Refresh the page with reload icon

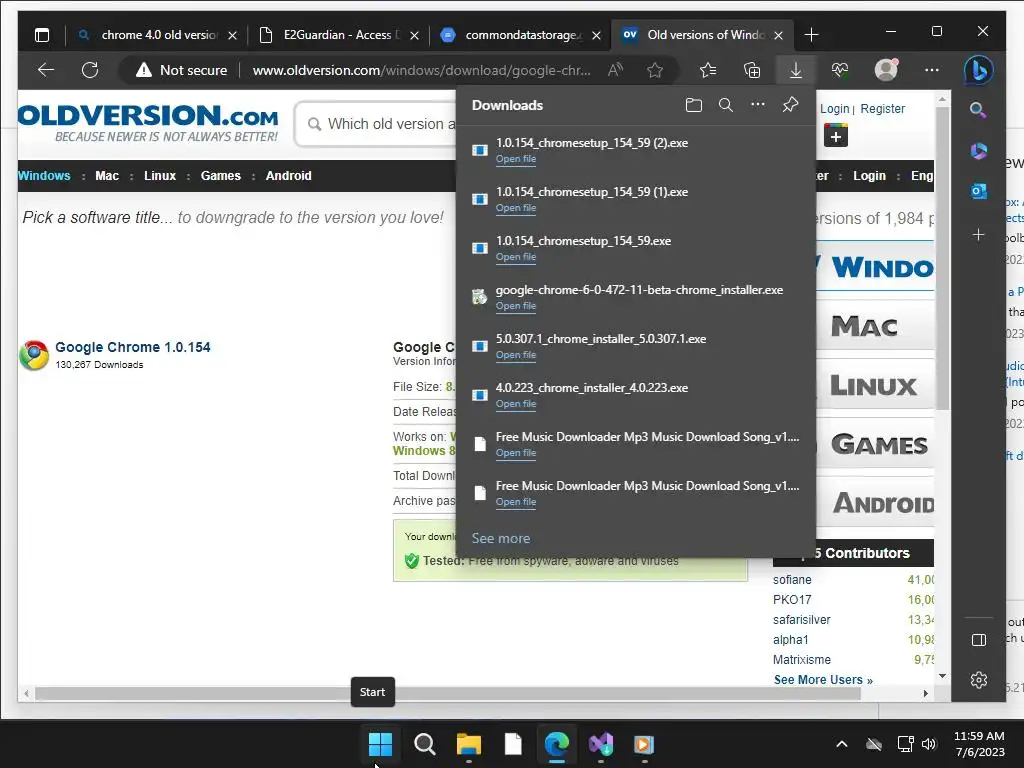[x=90, y=70]
